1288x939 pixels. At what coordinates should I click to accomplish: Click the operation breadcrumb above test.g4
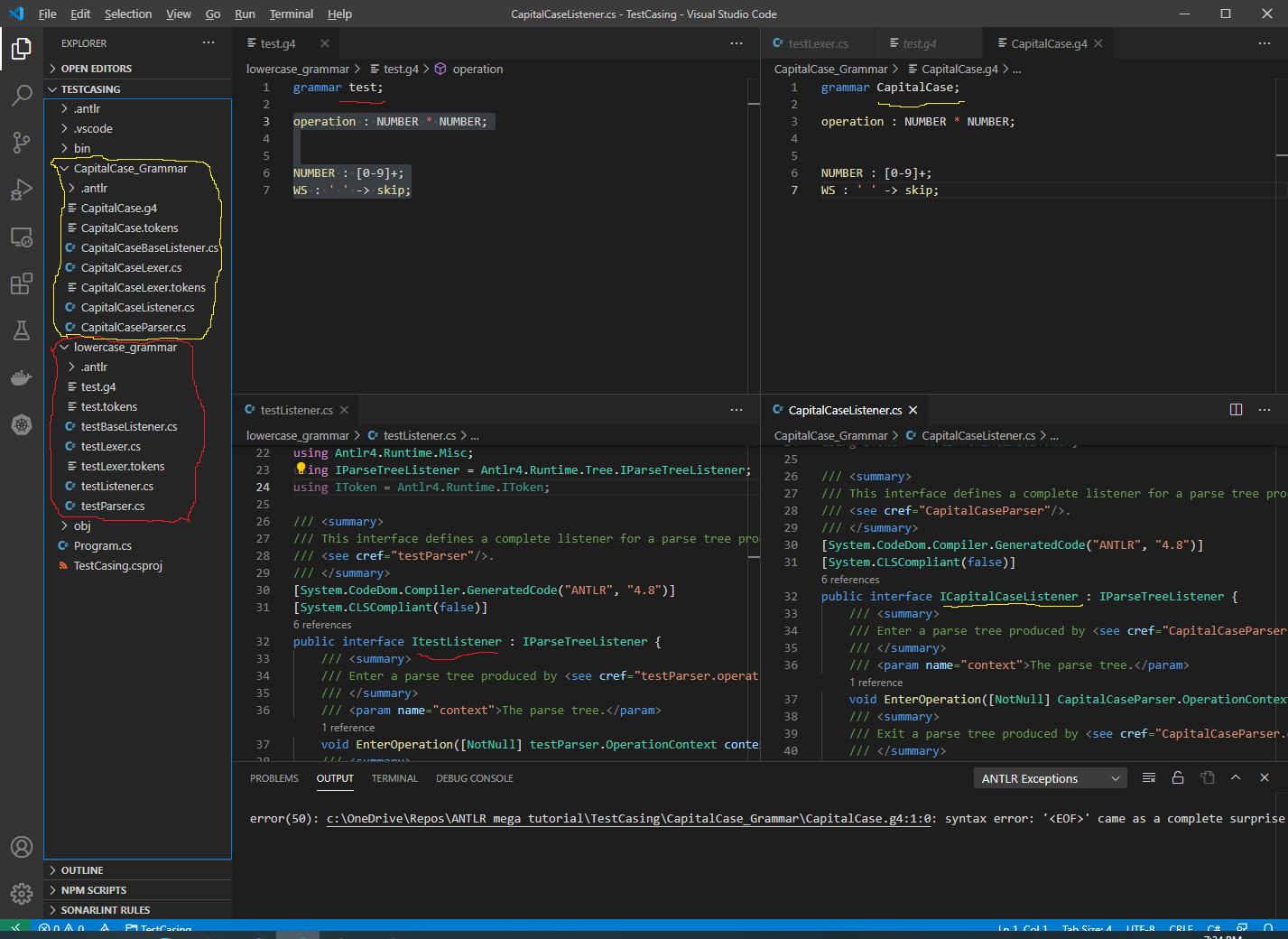pos(478,69)
